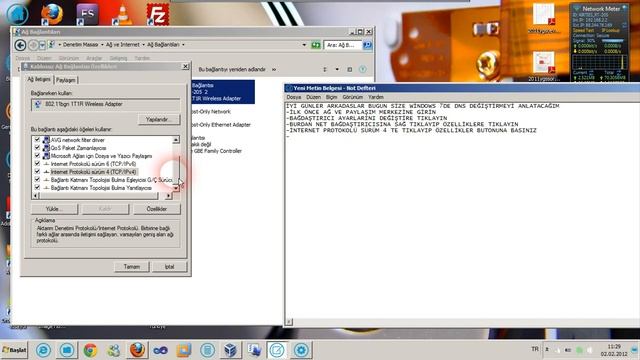
Task: Click the Özellikler button
Action: click(157, 209)
